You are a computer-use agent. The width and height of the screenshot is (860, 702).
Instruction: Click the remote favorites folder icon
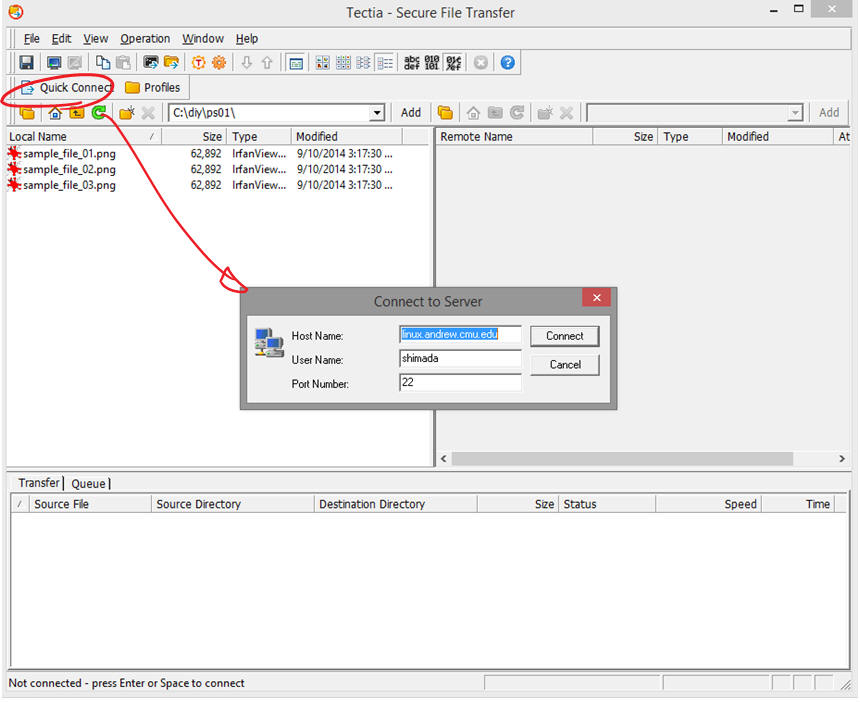pos(445,113)
